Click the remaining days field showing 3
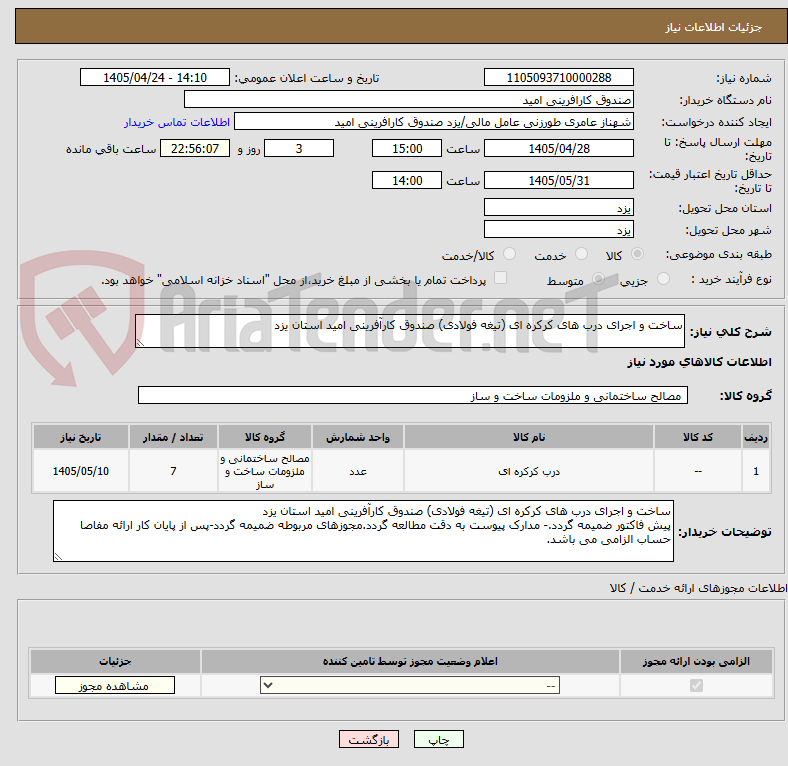Viewport: 788px width, 766px height. pyautogui.click(x=299, y=149)
